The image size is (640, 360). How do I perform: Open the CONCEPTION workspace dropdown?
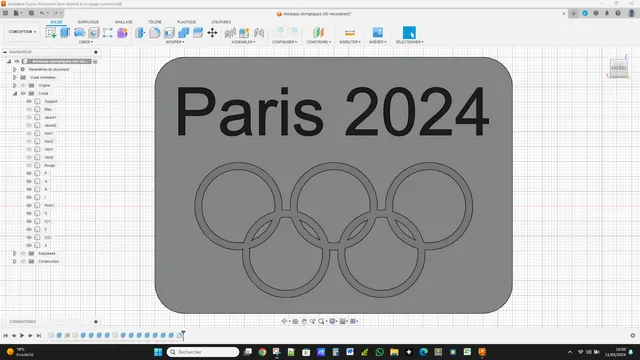tap(22, 31)
